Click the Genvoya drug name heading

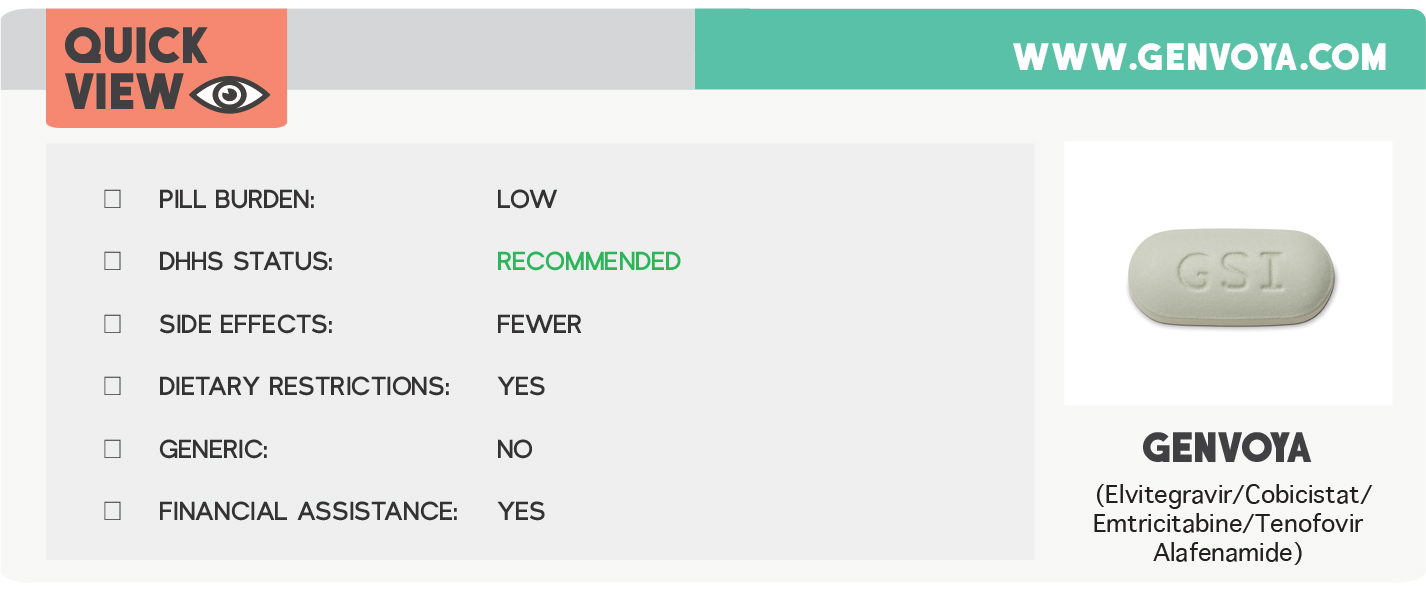pyautogui.click(x=1226, y=447)
